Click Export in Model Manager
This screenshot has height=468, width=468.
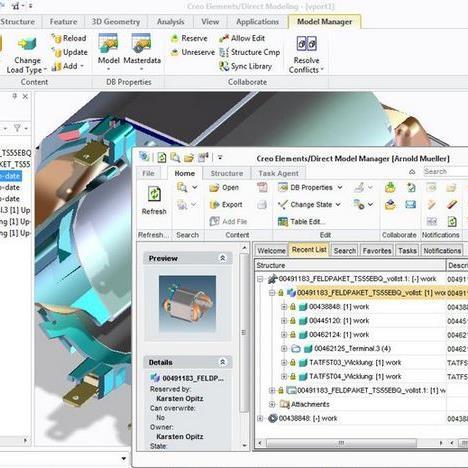coord(226,205)
